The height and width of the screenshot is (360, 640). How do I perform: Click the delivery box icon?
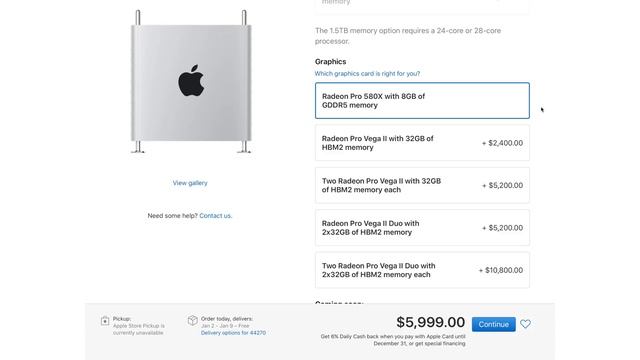pyautogui.click(x=193, y=320)
